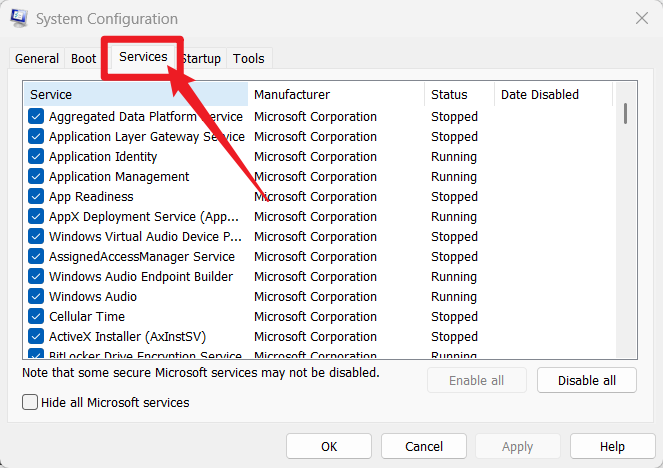Toggle the Application Identity checkbox
Image resolution: width=663 pixels, height=468 pixels.
pos(36,156)
